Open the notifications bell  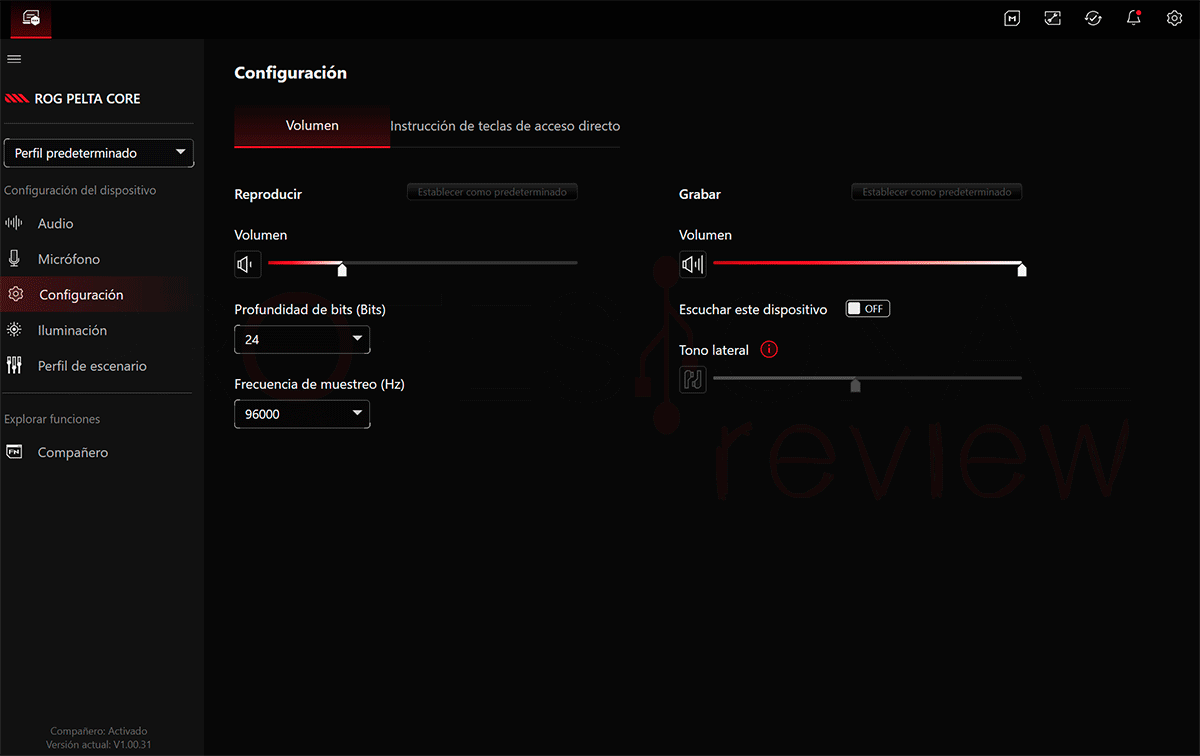click(1133, 18)
